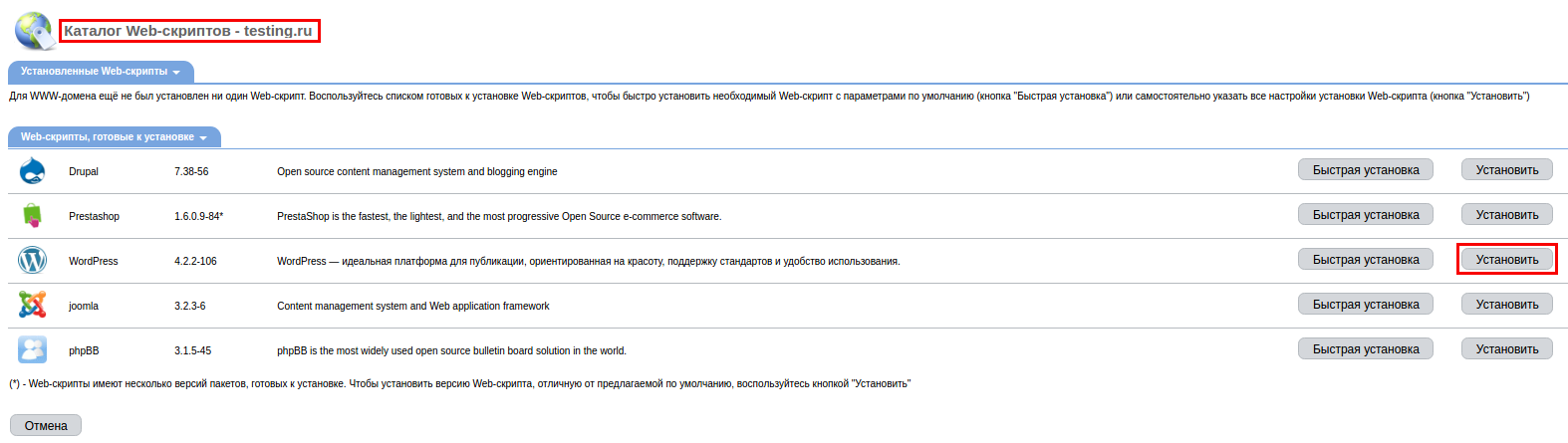Click highlighted Установить button for WordPress

1506,260
